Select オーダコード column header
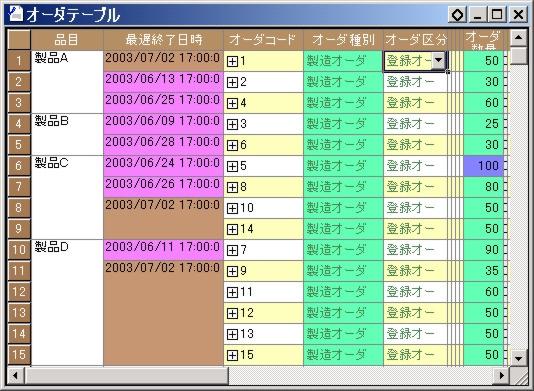This screenshot has width=534, height=391. 263,40
